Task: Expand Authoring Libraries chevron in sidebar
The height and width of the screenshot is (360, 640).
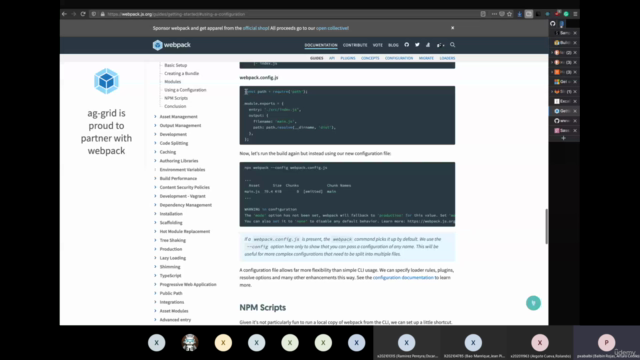Action: pyautogui.click(x=155, y=161)
